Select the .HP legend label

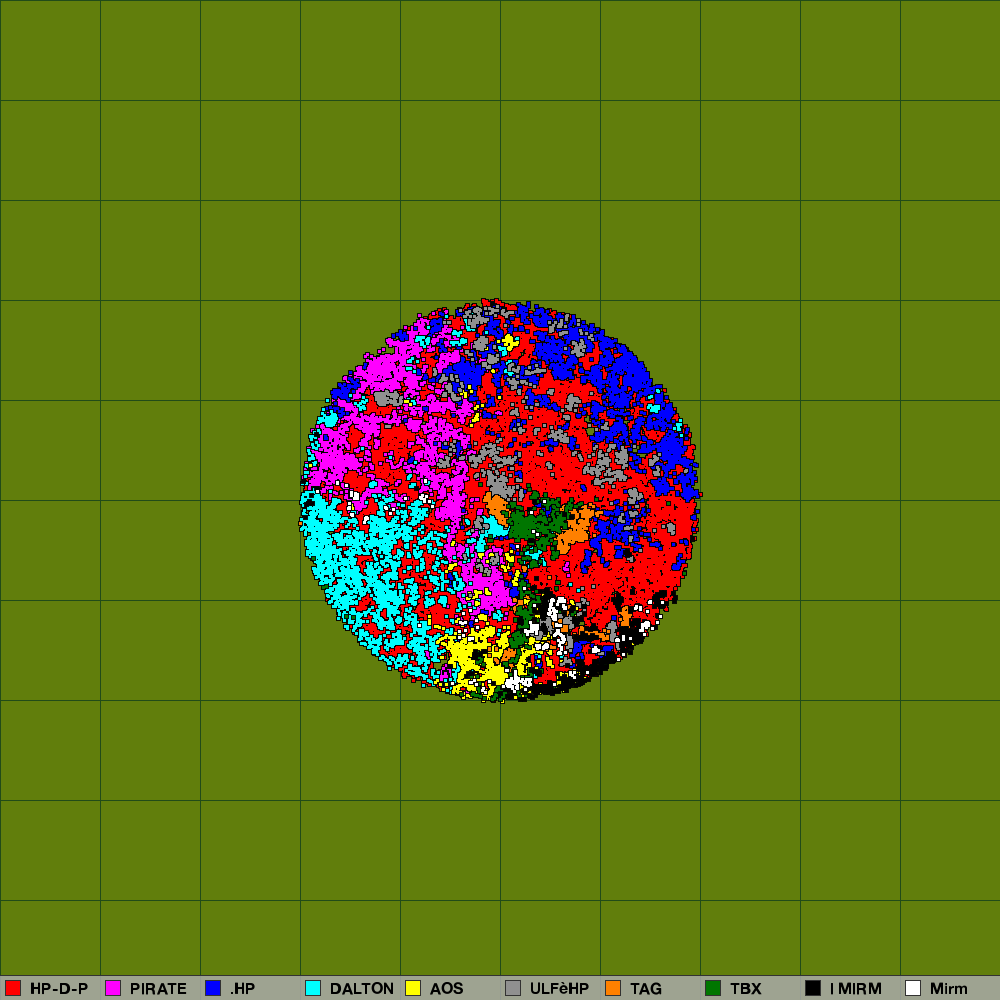tap(242, 989)
